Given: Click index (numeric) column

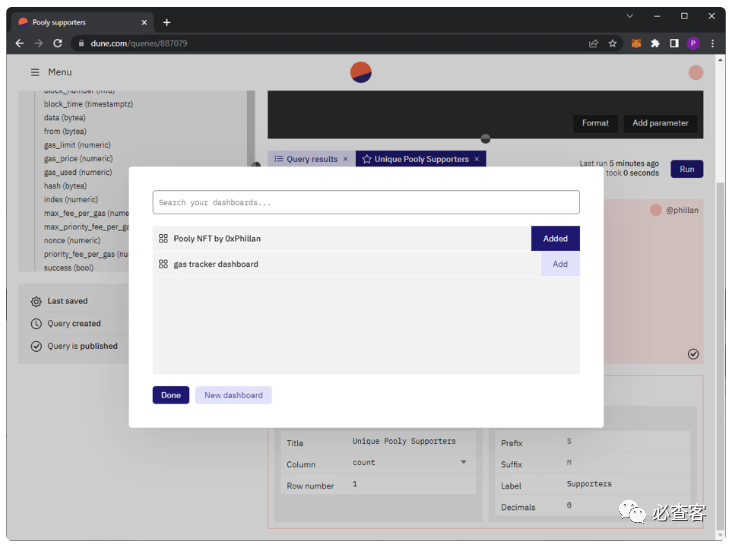Looking at the screenshot, I should [71, 200].
